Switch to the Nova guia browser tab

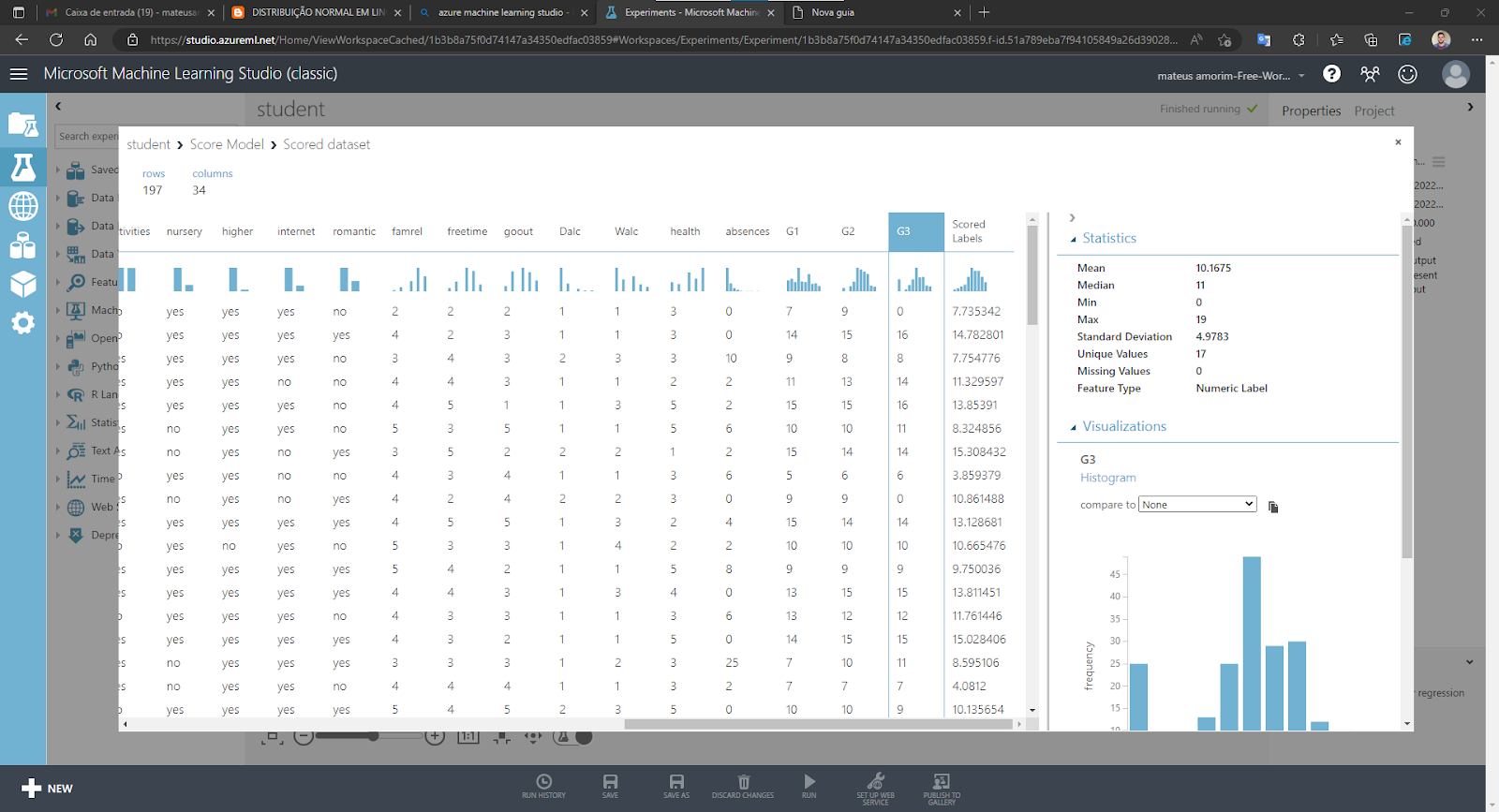click(x=875, y=13)
